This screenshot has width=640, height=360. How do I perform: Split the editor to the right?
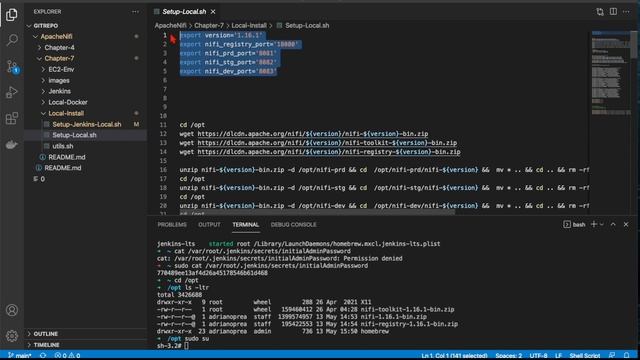coord(613,12)
